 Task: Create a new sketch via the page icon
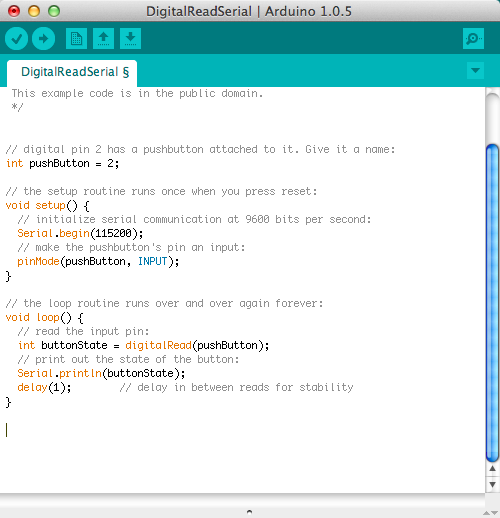(76, 39)
